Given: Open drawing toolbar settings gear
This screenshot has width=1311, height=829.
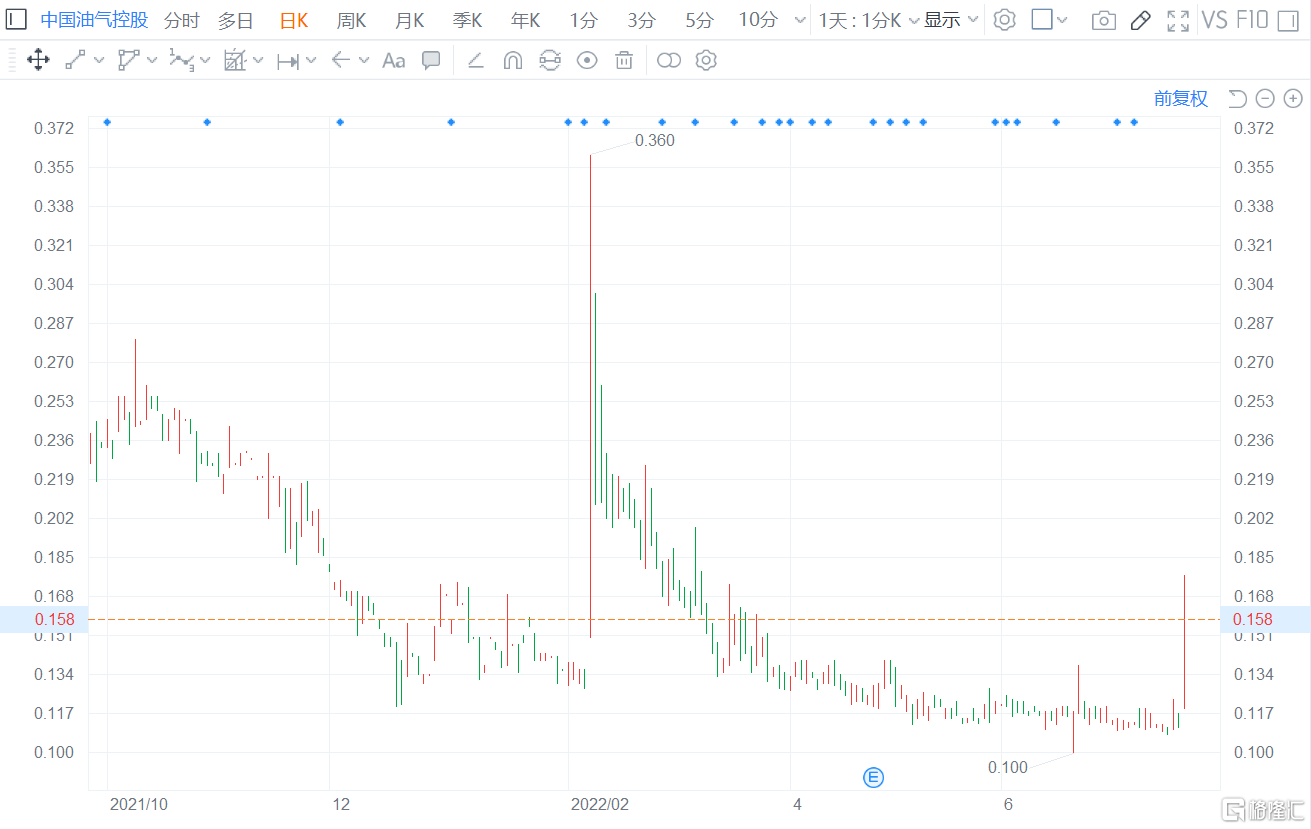Looking at the screenshot, I should coord(706,60).
